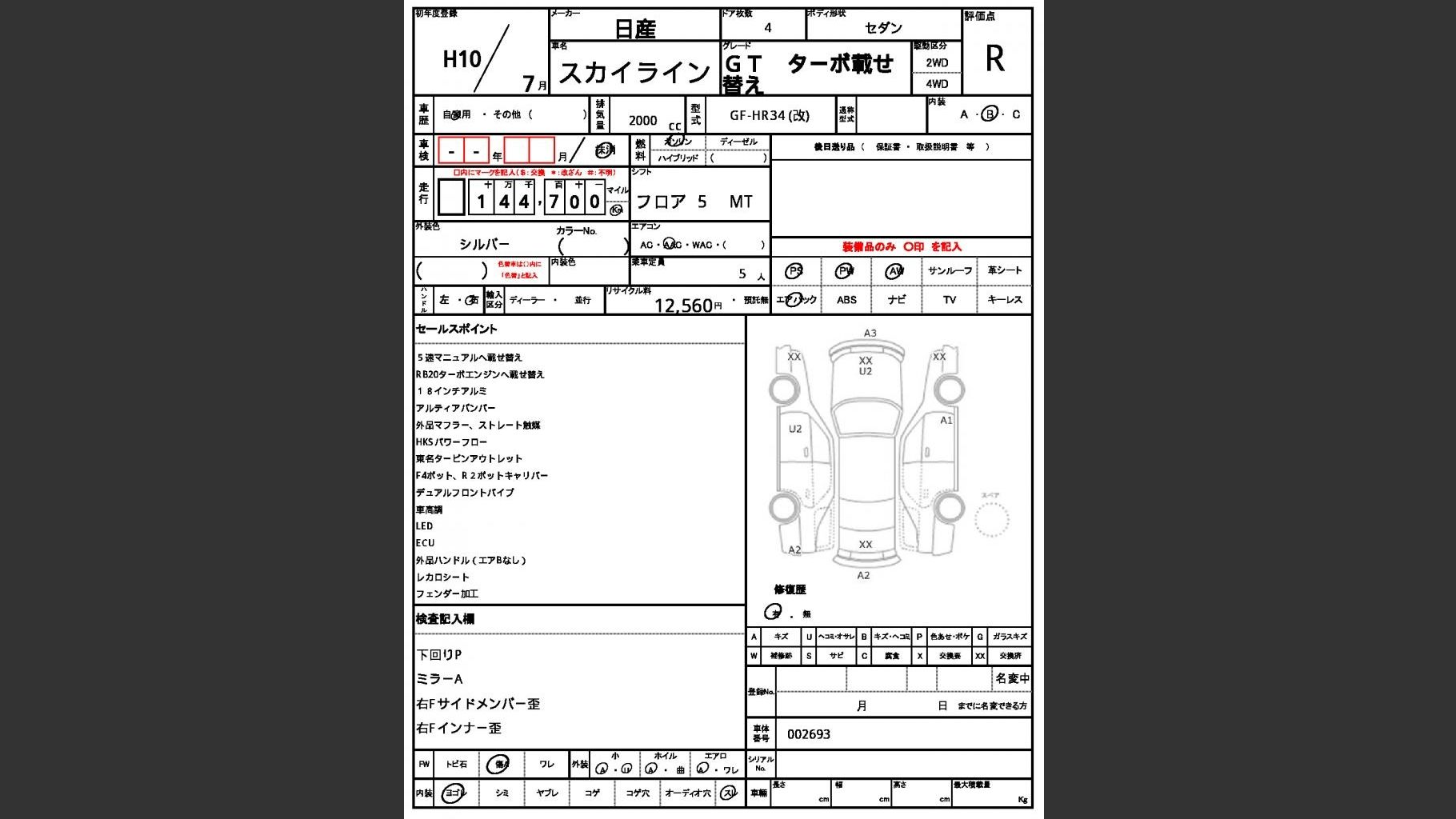The height and width of the screenshot is (819, 1456).
Task: Select the inspector note 下回りP
Action: tap(438, 655)
